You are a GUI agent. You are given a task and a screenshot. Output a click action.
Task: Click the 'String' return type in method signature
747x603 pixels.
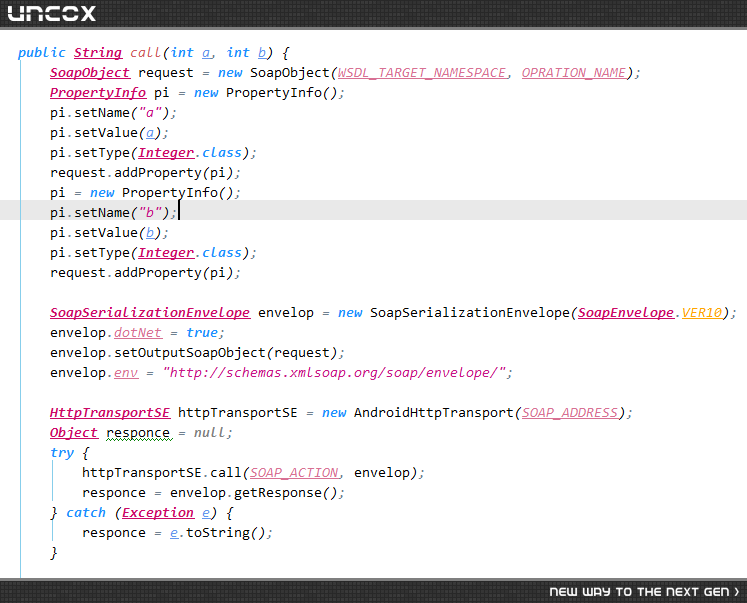coord(98,52)
